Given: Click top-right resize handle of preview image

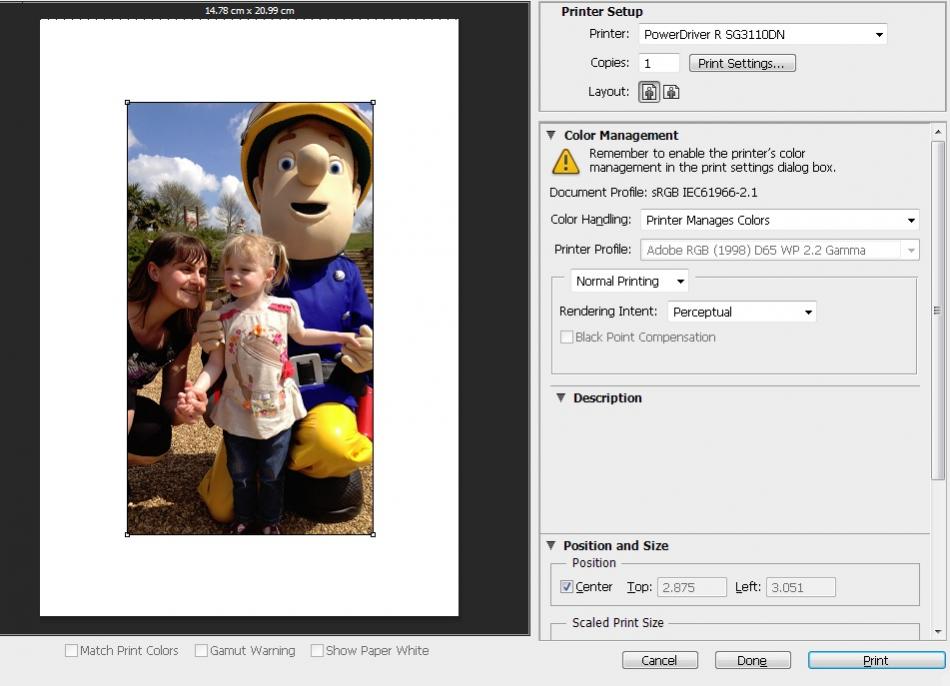Looking at the screenshot, I should (373, 102).
